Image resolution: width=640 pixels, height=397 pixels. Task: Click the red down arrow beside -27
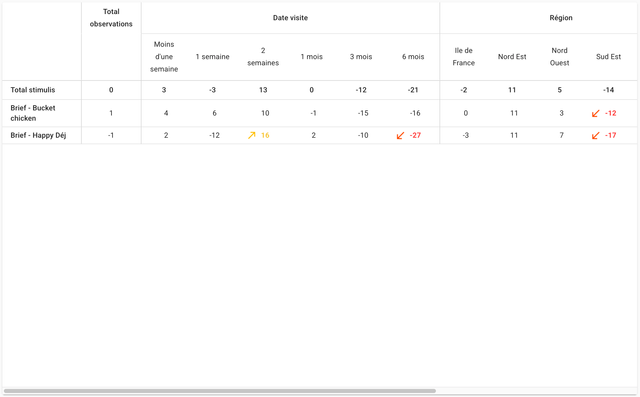(400, 135)
